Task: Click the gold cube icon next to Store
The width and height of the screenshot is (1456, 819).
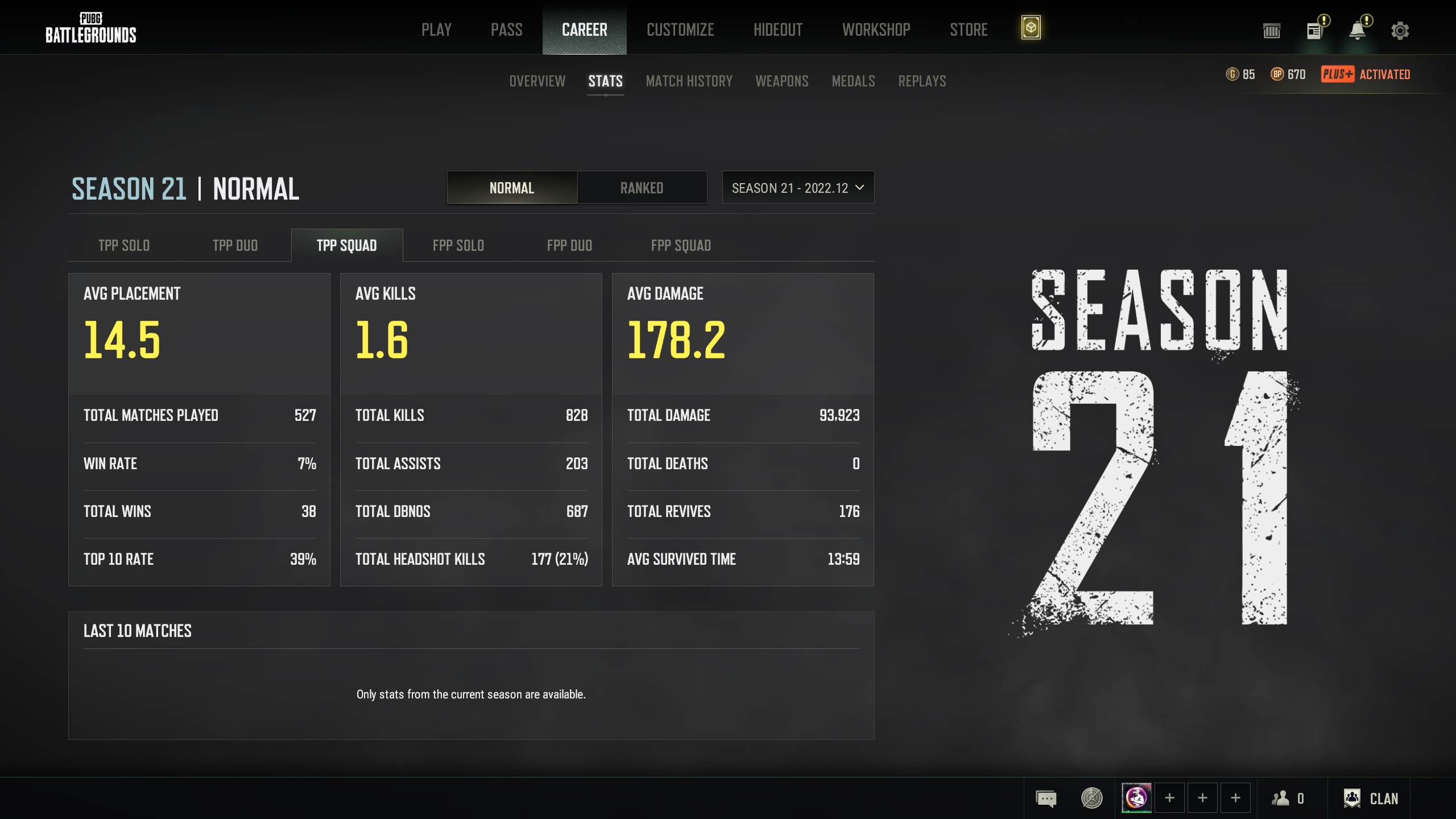Action: tap(1031, 28)
